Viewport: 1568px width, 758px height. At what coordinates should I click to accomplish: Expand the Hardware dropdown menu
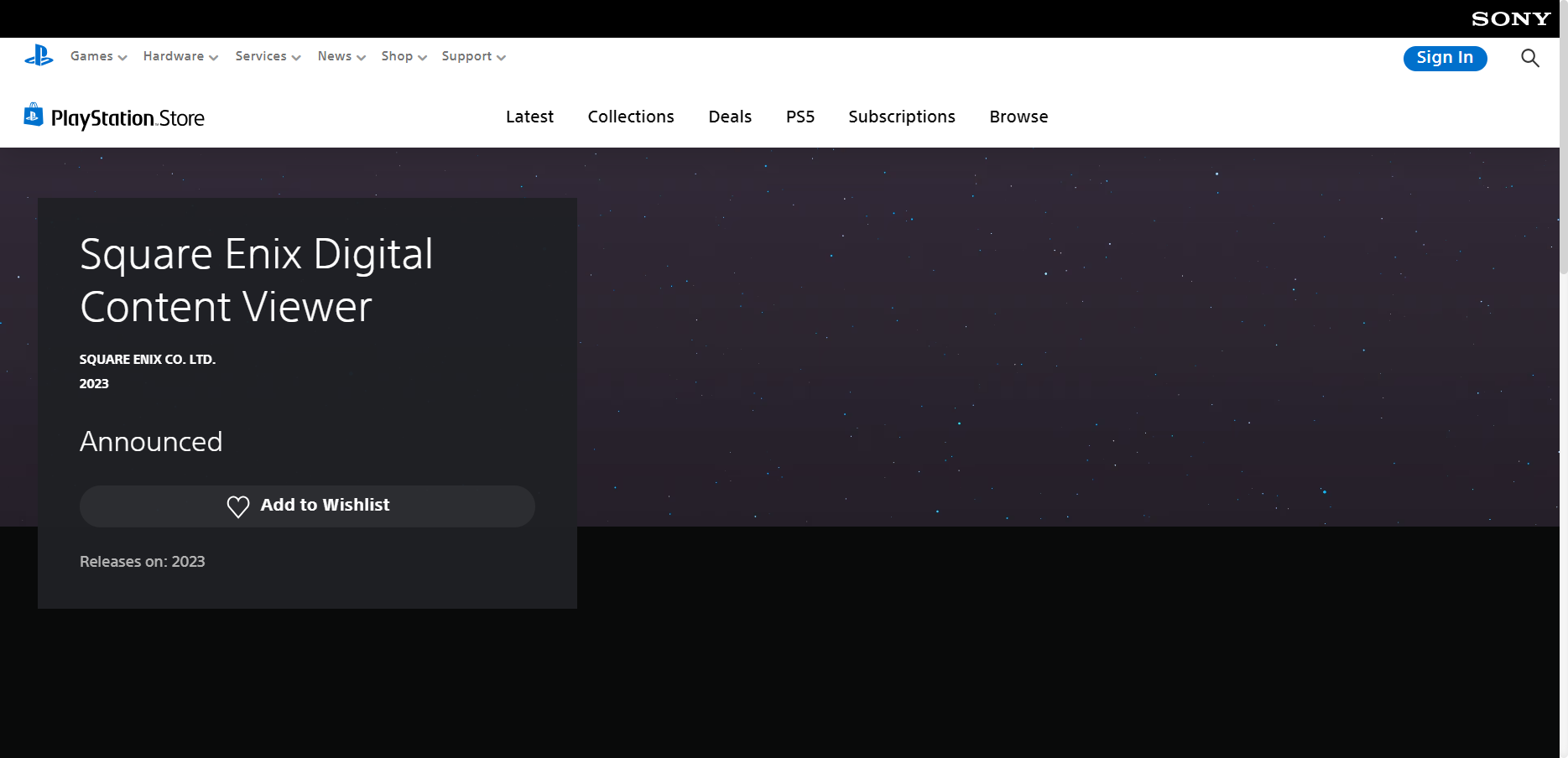[180, 56]
